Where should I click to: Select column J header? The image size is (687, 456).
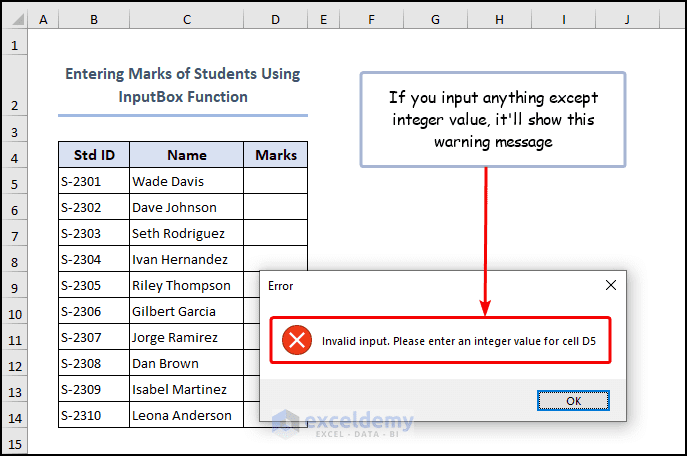(627, 19)
